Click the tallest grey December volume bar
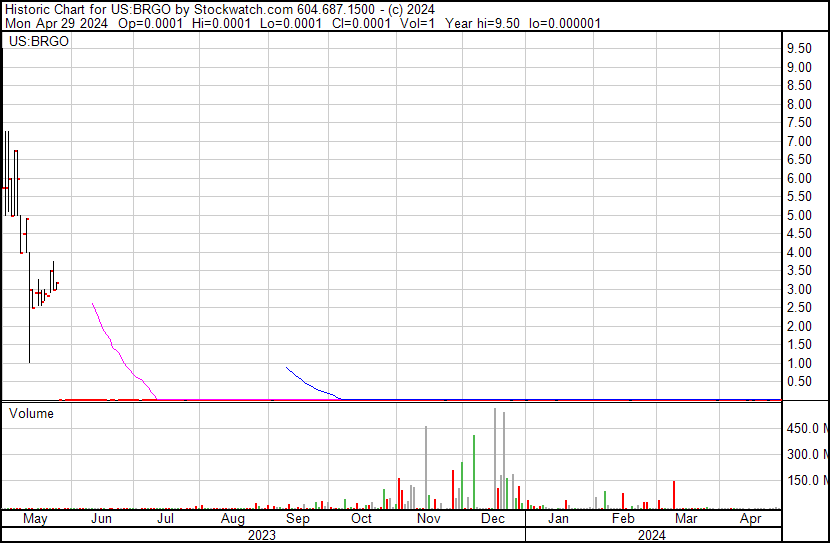Viewport: 830px width, 543px height. pos(495,458)
